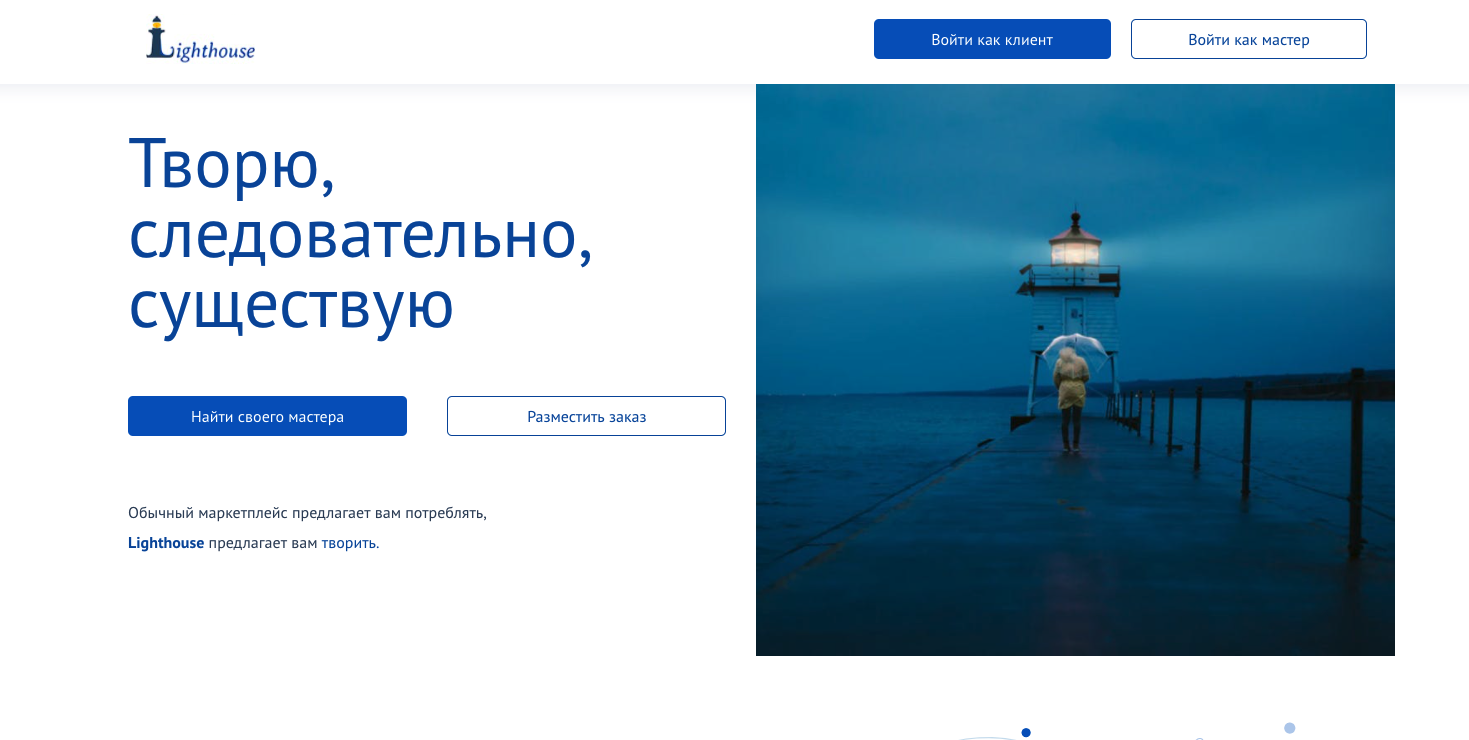Click 'Найти своего мастера' button
The height and width of the screenshot is (740, 1469).
click(267, 416)
